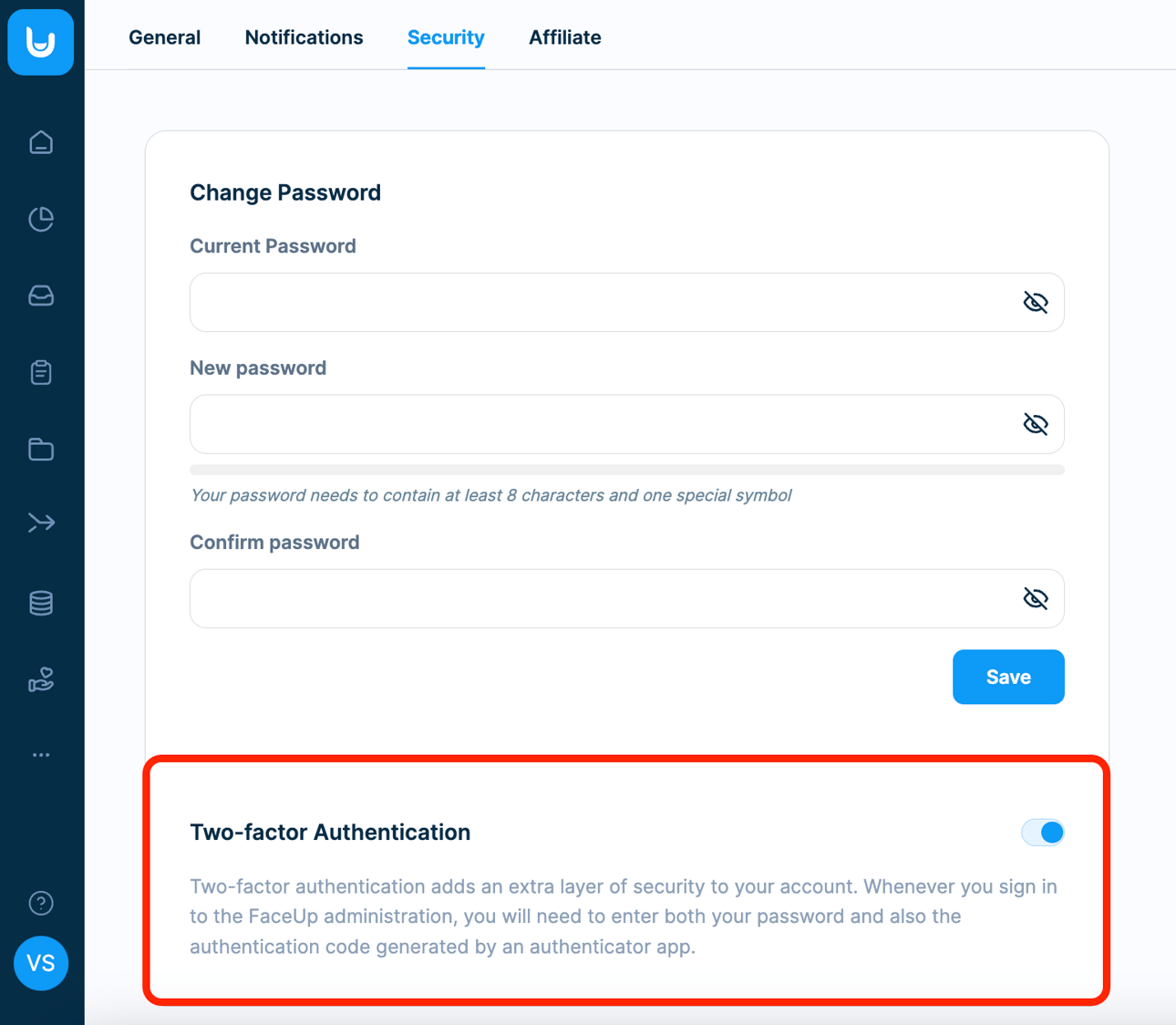Open the database icon in the sidebar
This screenshot has height=1025, width=1176.
(x=41, y=602)
